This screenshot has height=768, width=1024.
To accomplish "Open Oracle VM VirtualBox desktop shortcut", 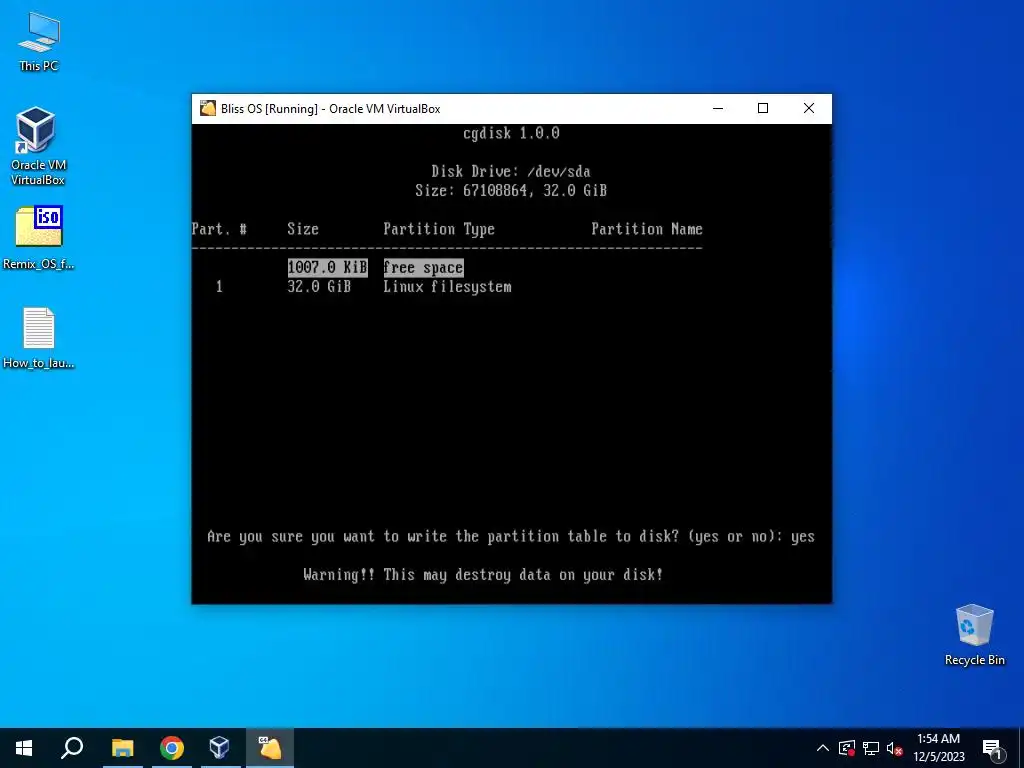I will tap(38, 146).
